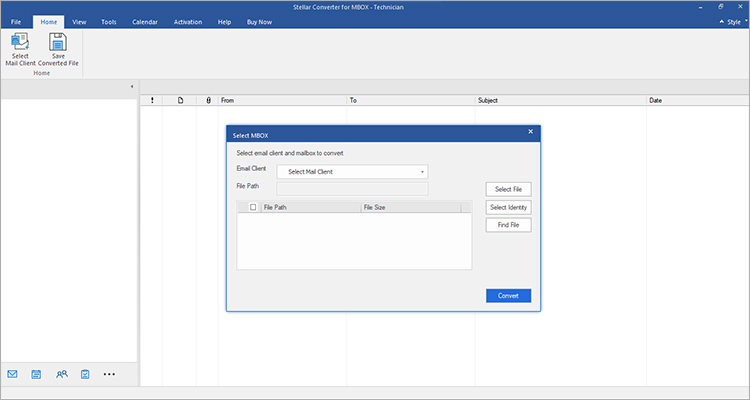Open the Contacts people icon in bottom navigation
Screen dimensions: 750x400
click(62, 374)
